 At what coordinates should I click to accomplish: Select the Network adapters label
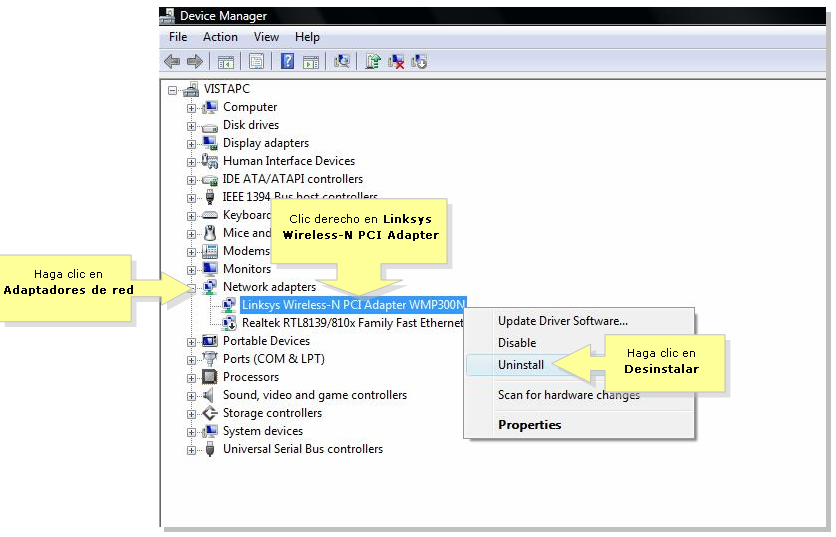point(269,287)
